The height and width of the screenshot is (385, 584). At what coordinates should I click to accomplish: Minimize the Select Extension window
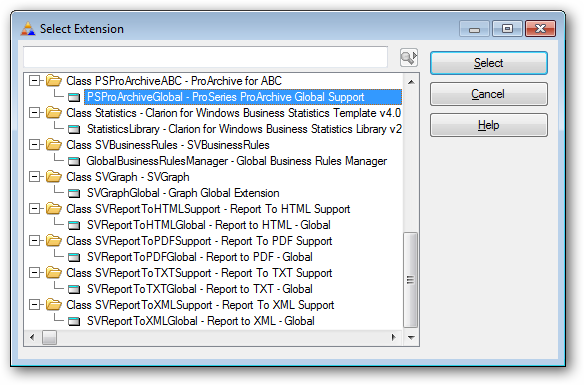click(x=474, y=29)
